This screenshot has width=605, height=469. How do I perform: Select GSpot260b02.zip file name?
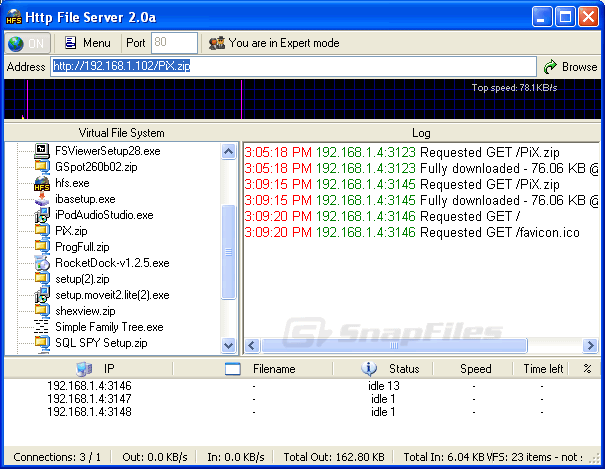(x=96, y=167)
